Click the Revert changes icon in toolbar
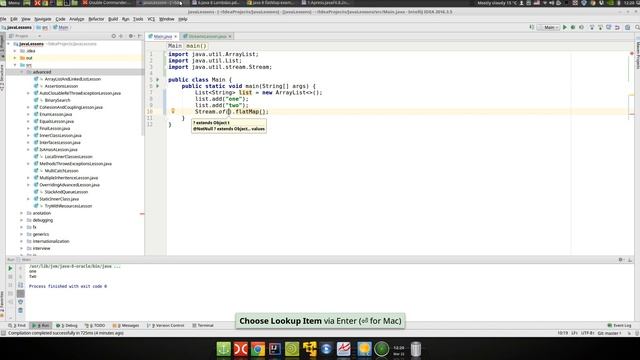Image resolution: width=640 pixels, height=360 pixels. 617,27
